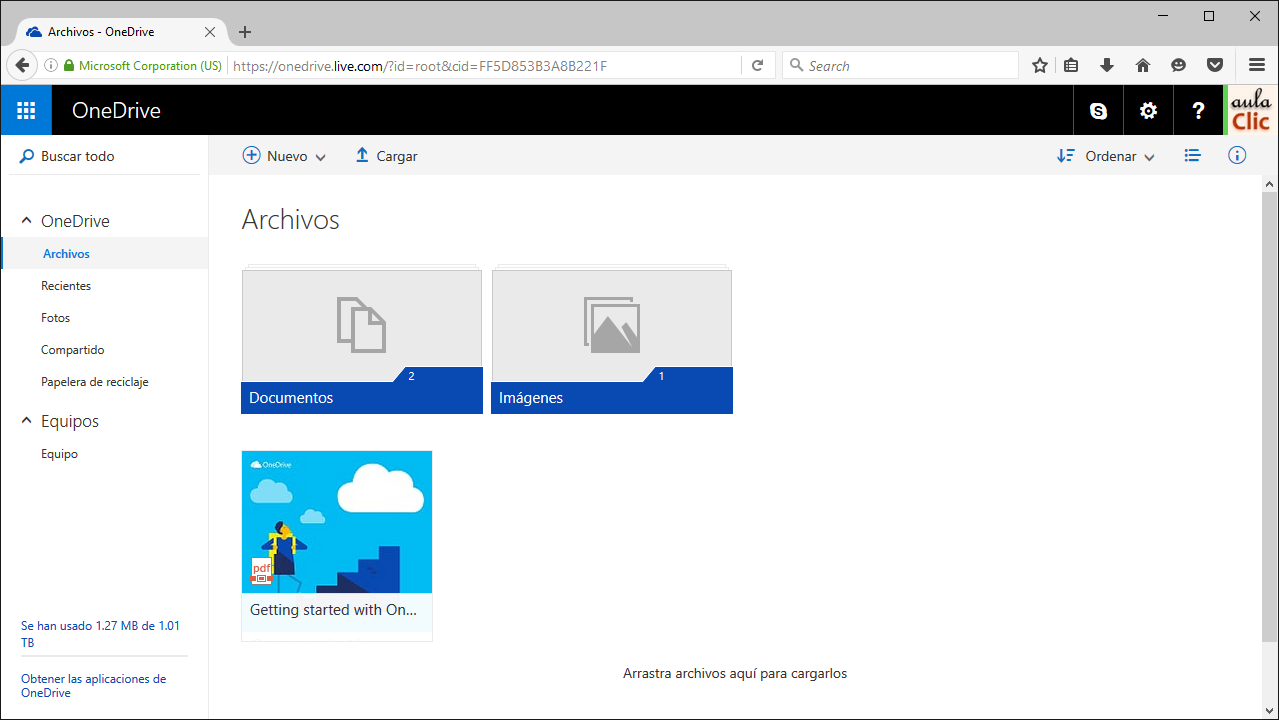
Task: Reload the page with refresh icon
Action: pos(757,66)
